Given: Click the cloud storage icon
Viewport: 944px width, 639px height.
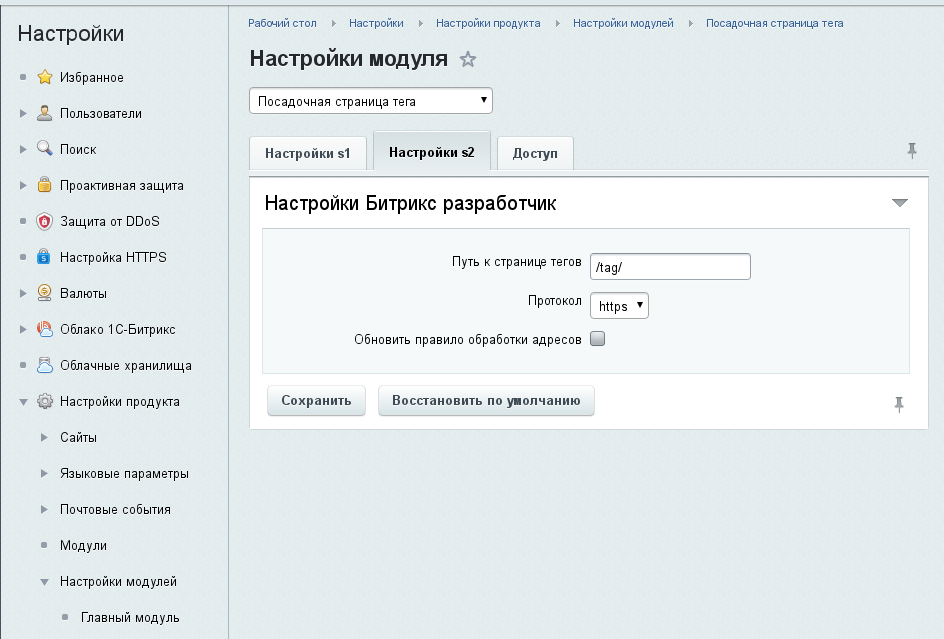Looking at the screenshot, I should (x=44, y=366).
